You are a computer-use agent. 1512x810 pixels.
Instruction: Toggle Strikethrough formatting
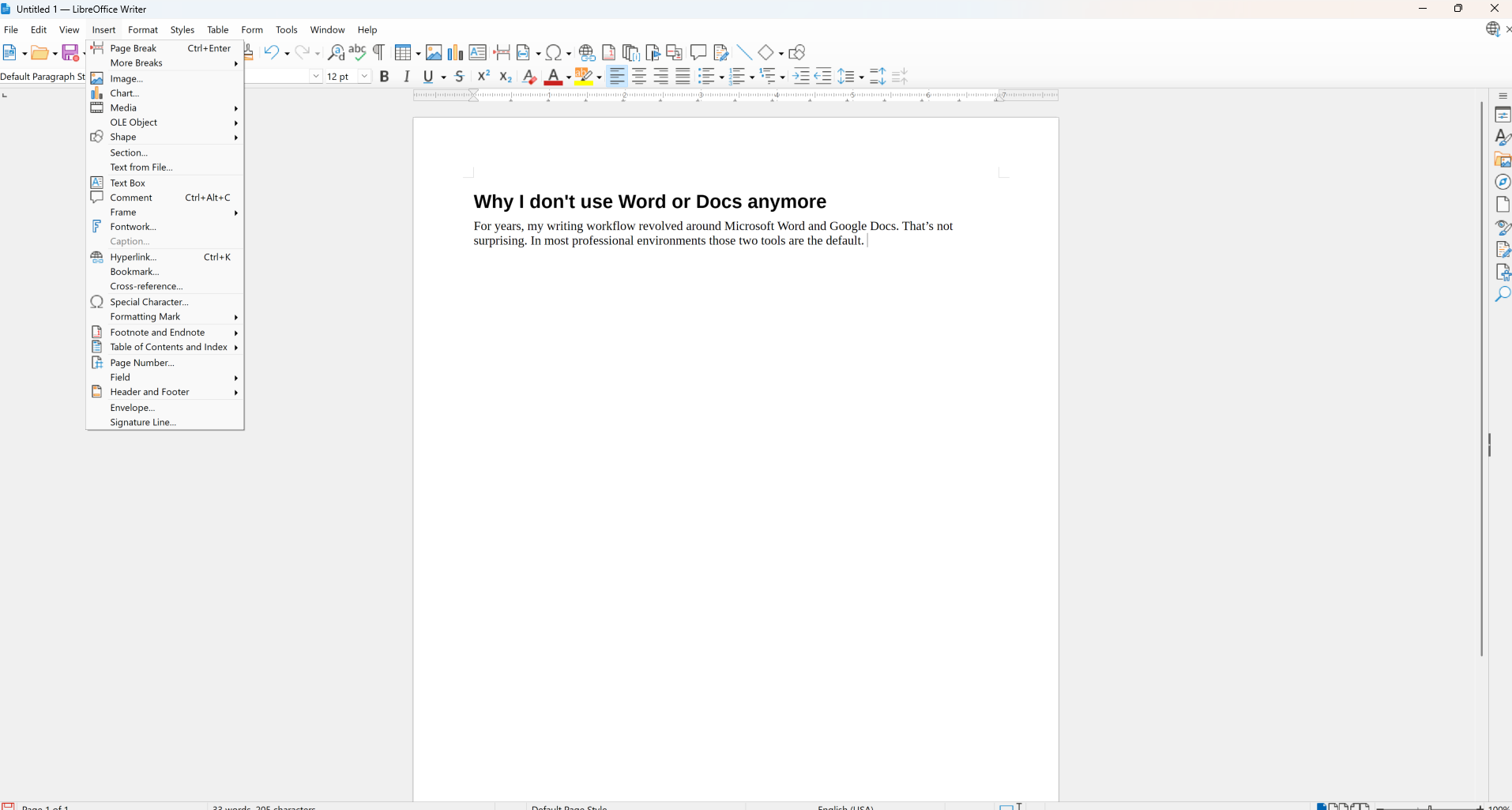(459, 77)
